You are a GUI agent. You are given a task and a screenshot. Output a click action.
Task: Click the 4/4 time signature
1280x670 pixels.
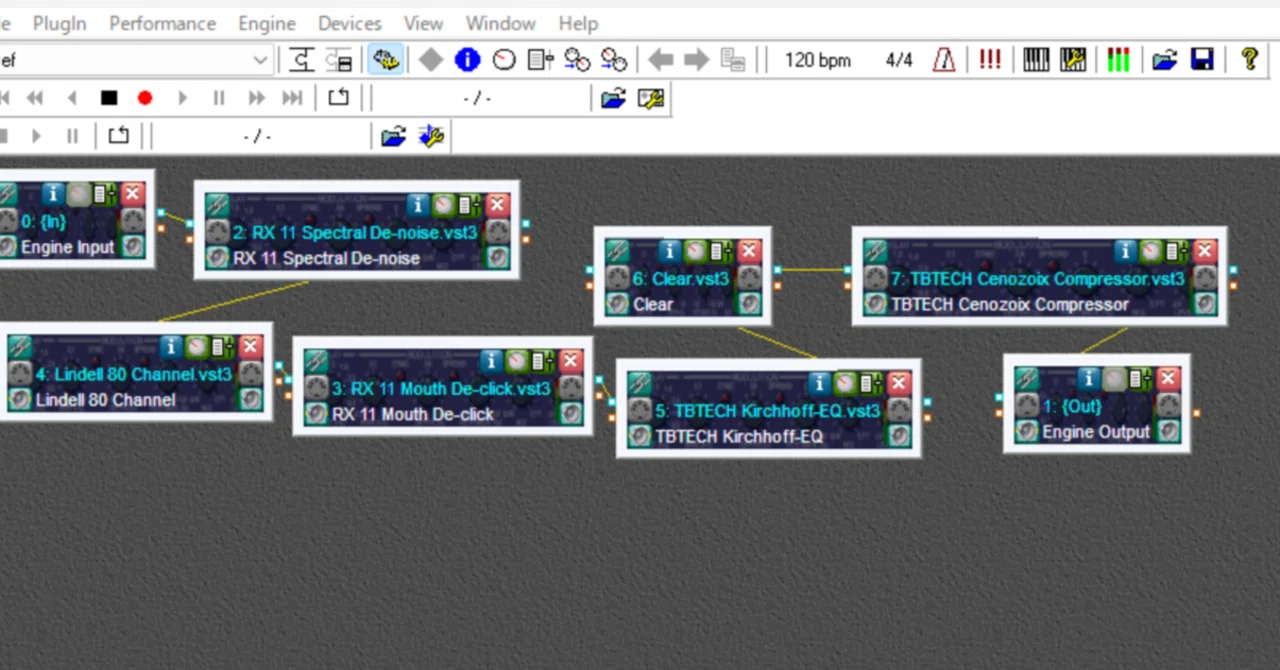(899, 60)
